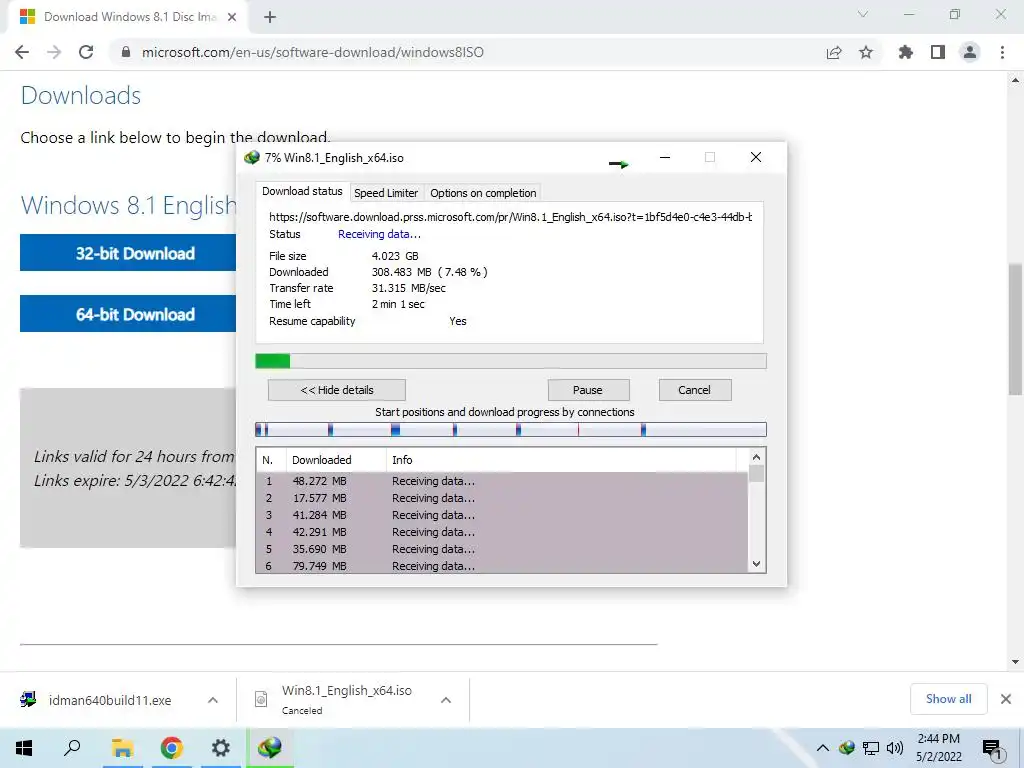Click the 32-bit Download button
This screenshot has width=1024, height=768.
(x=128, y=253)
